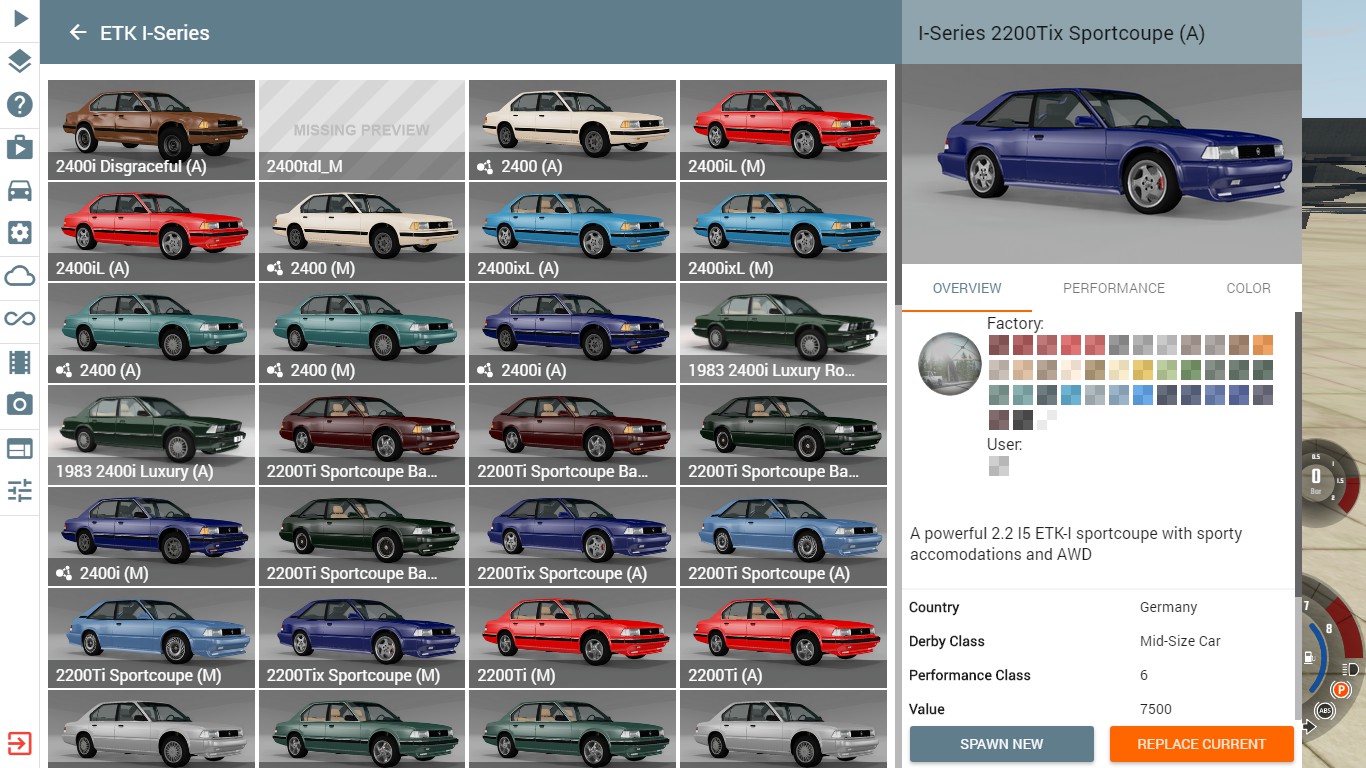Select the blue 2400ixL (A) thumbnail

(572, 232)
